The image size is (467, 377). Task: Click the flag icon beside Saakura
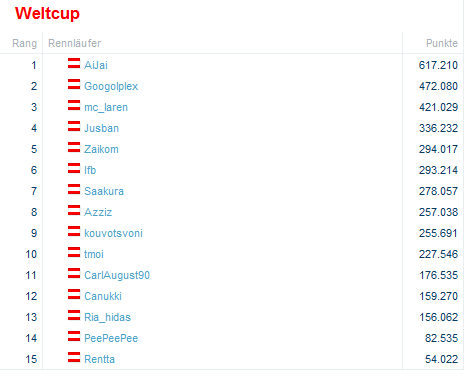pos(74,189)
